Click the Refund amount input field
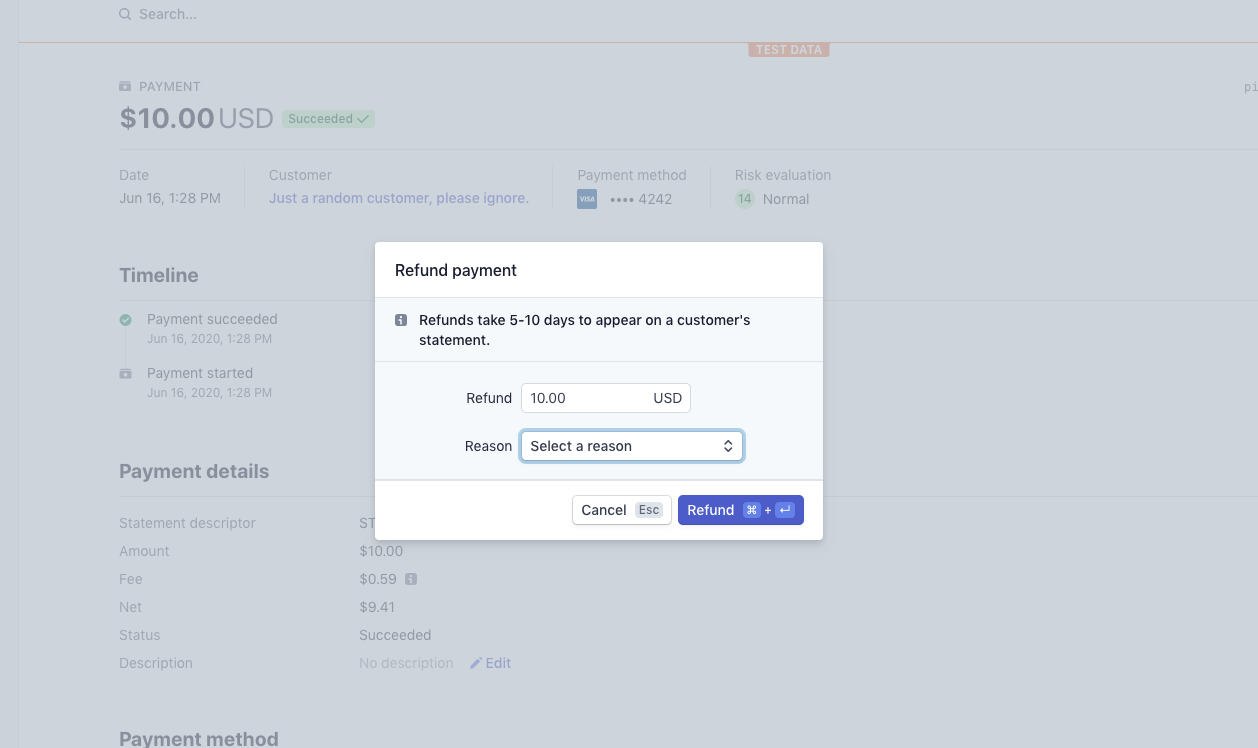 click(x=606, y=398)
